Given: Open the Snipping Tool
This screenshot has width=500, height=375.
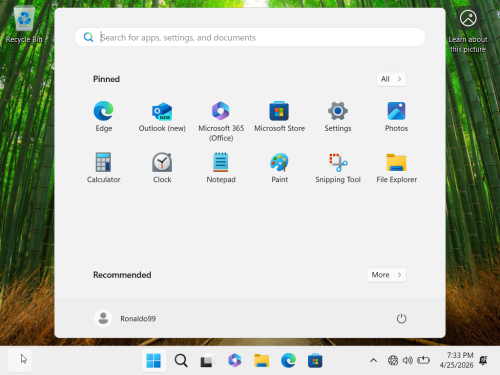Looking at the screenshot, I should pyautogui.click(x=338, y=167).
